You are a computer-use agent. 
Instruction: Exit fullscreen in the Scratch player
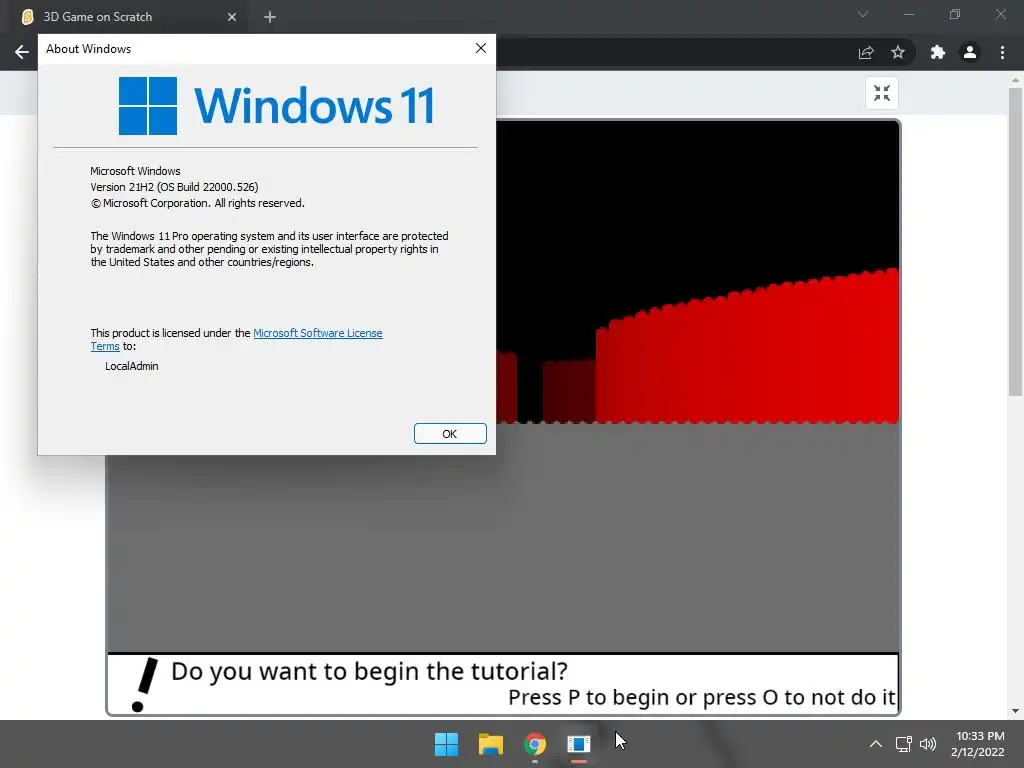click(882, 93)
